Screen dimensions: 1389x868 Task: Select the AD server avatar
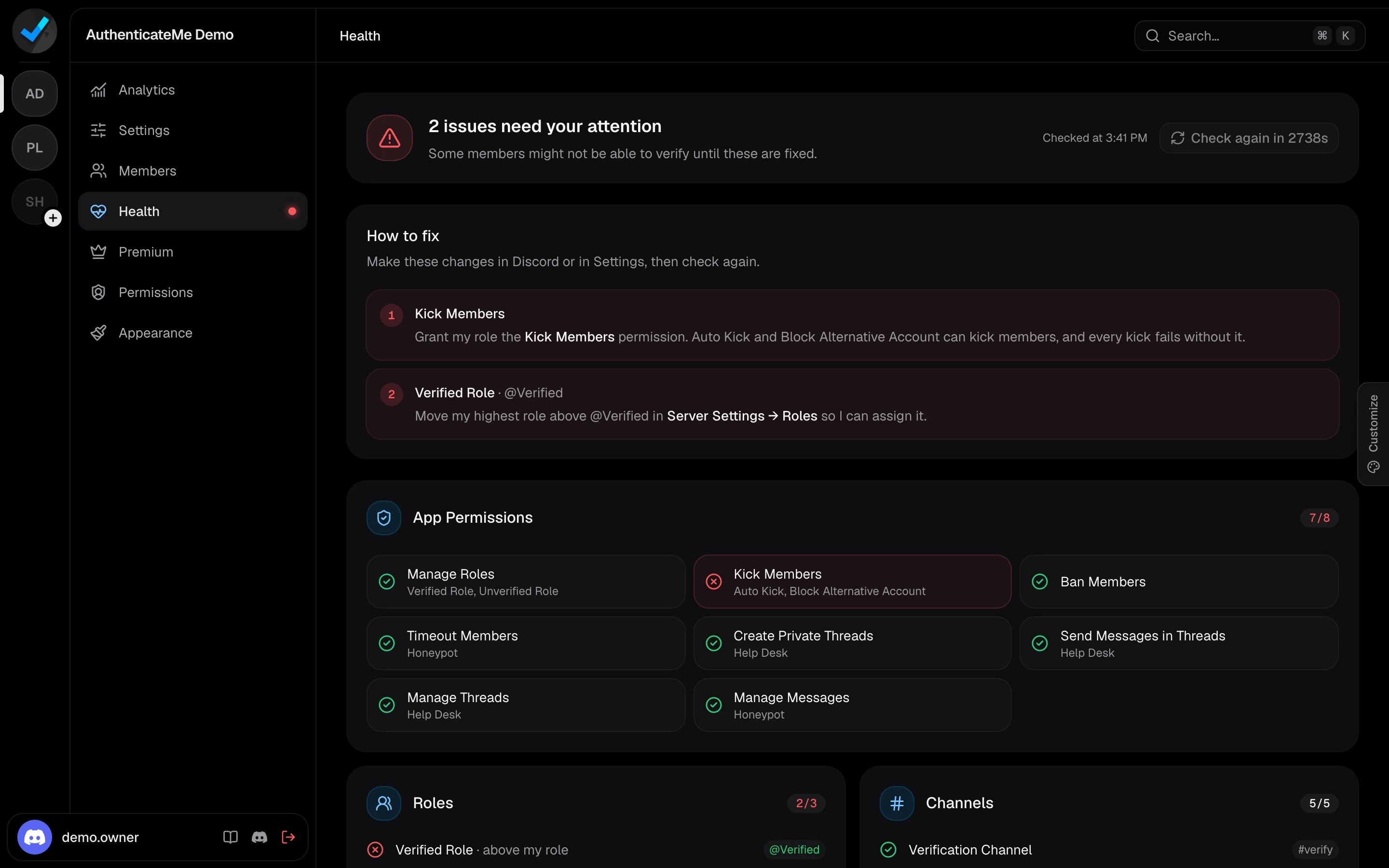(34, 94)
